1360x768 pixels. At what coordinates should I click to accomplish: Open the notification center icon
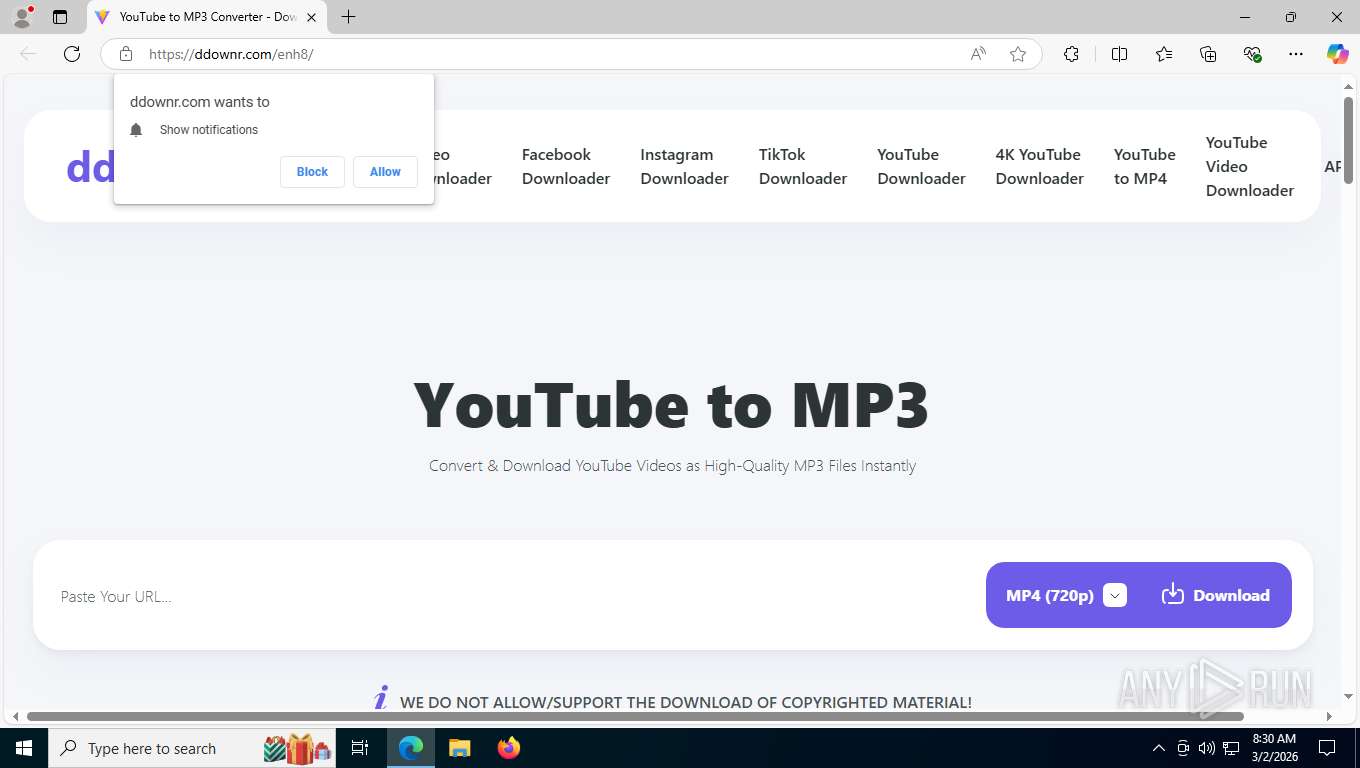(1327, 748)
